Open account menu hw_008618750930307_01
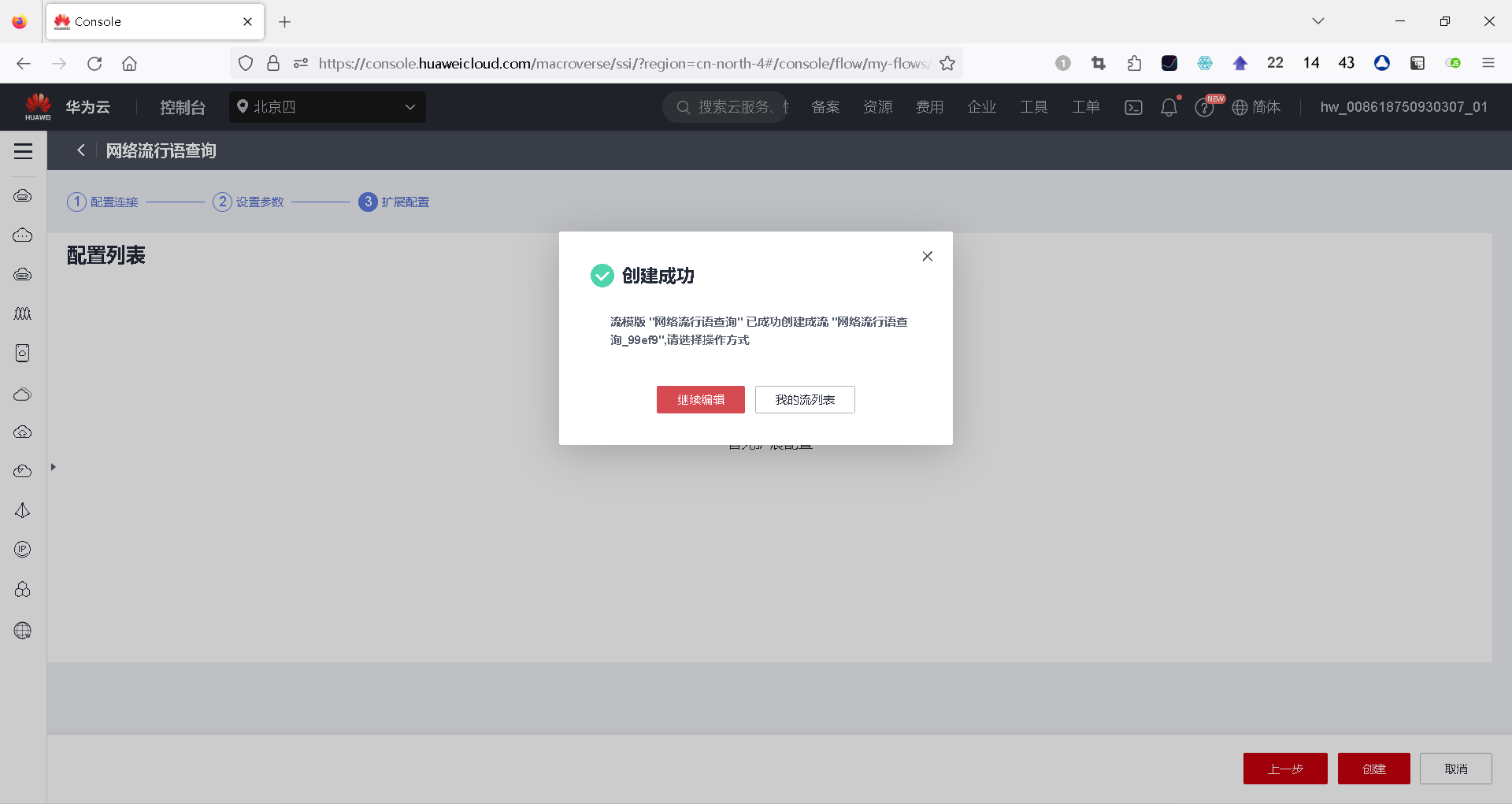The width and height of the screenshot is (1512, 804). (x=1404, y=107)
